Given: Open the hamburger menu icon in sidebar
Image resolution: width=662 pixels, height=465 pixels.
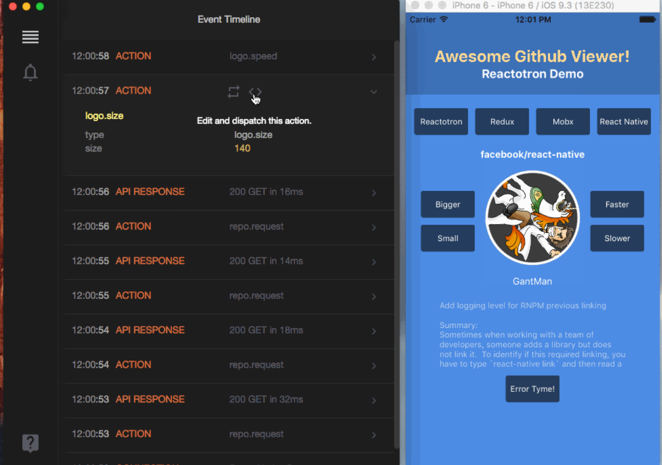Looking at the screenshot, I should click(30, 37).
